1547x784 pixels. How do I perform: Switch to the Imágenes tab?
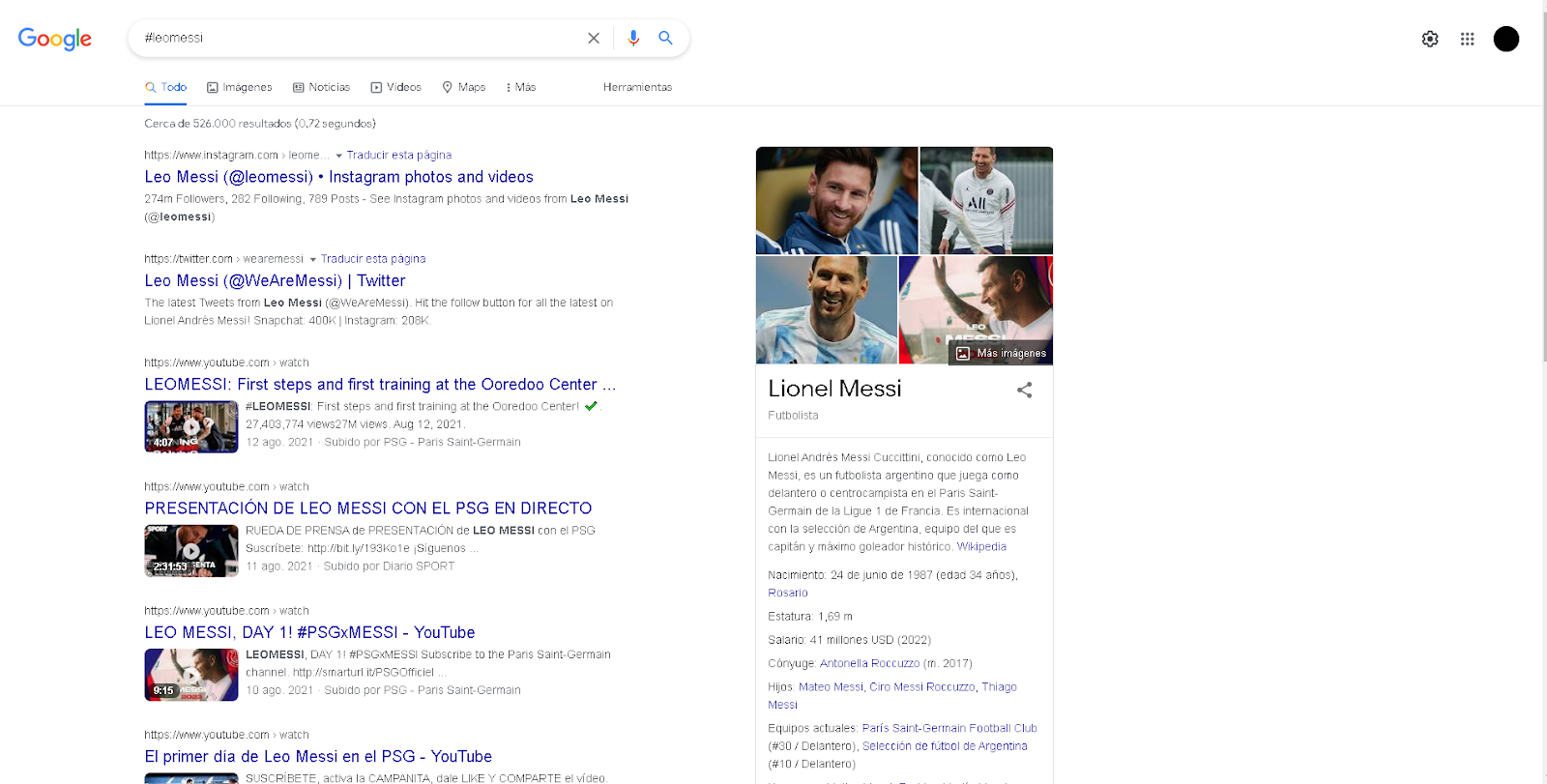(240, 87)
